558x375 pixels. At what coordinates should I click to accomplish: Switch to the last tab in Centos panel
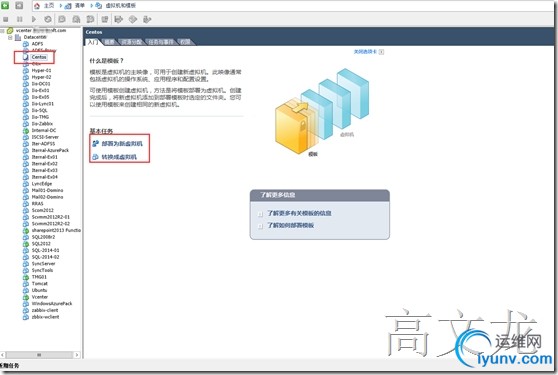(185, 42)
